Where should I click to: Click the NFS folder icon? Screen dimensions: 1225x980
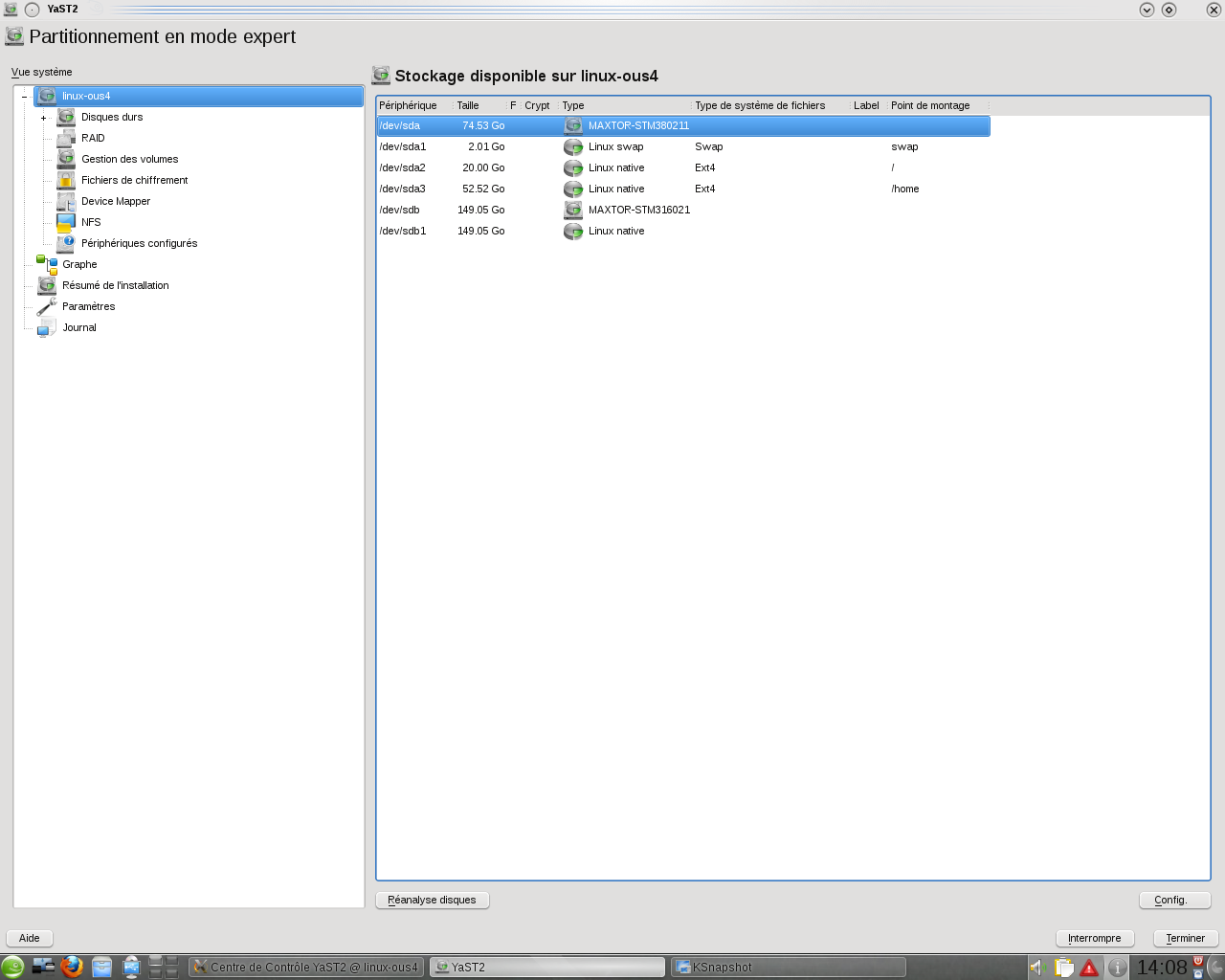pyautogui.click(x=66, y=222)
